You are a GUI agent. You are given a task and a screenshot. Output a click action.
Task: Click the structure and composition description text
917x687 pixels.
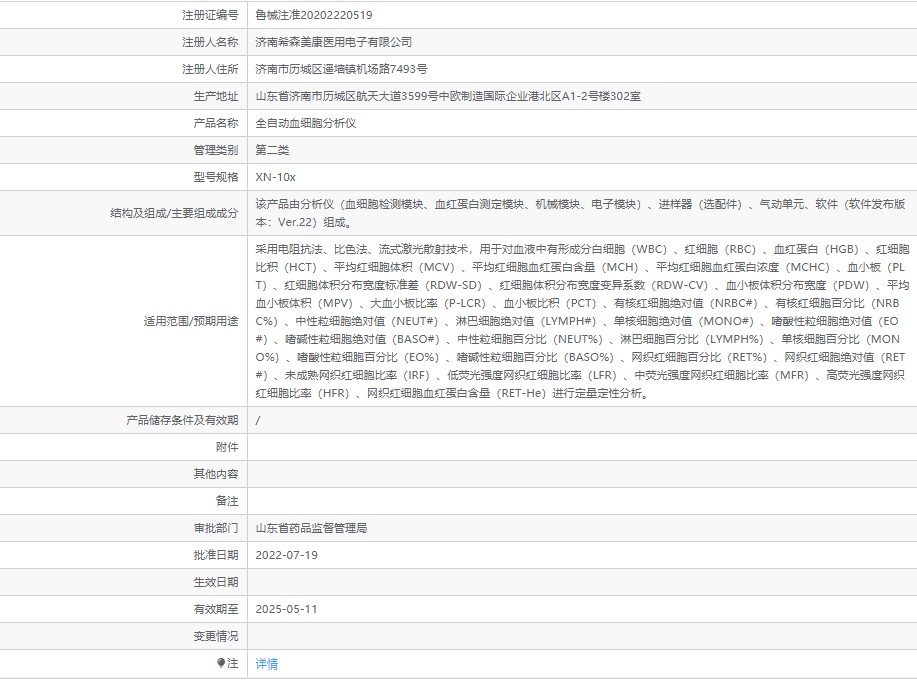click(x=580, y=213)
